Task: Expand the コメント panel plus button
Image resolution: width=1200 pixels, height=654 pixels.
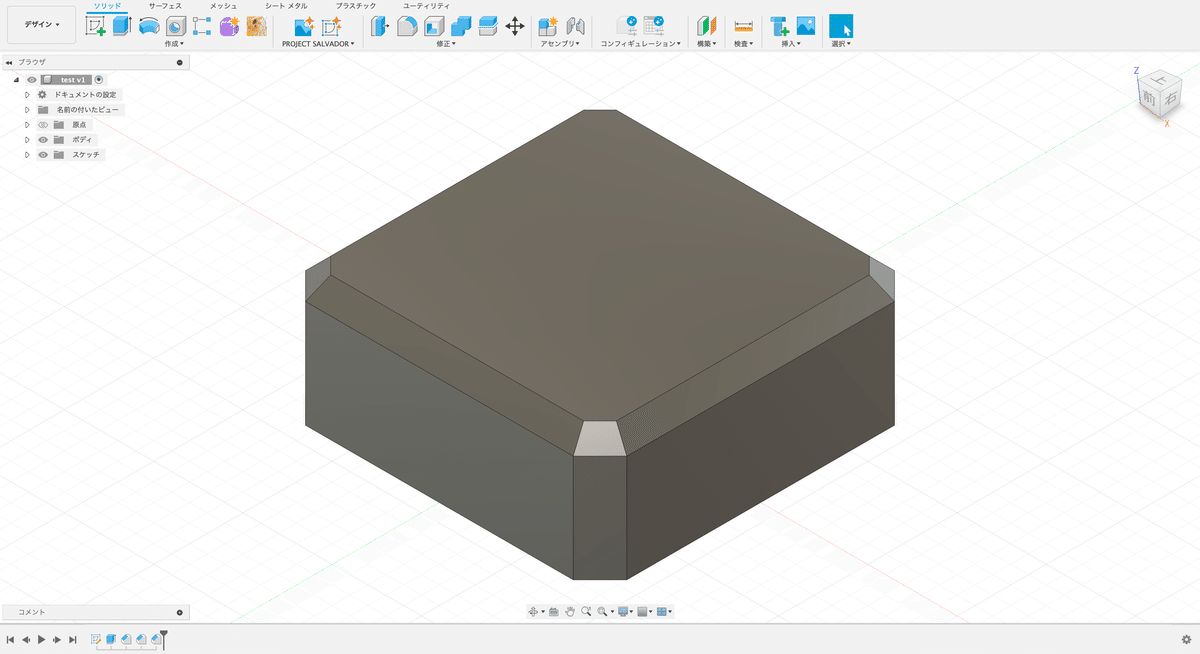Action: coord(180,612)
